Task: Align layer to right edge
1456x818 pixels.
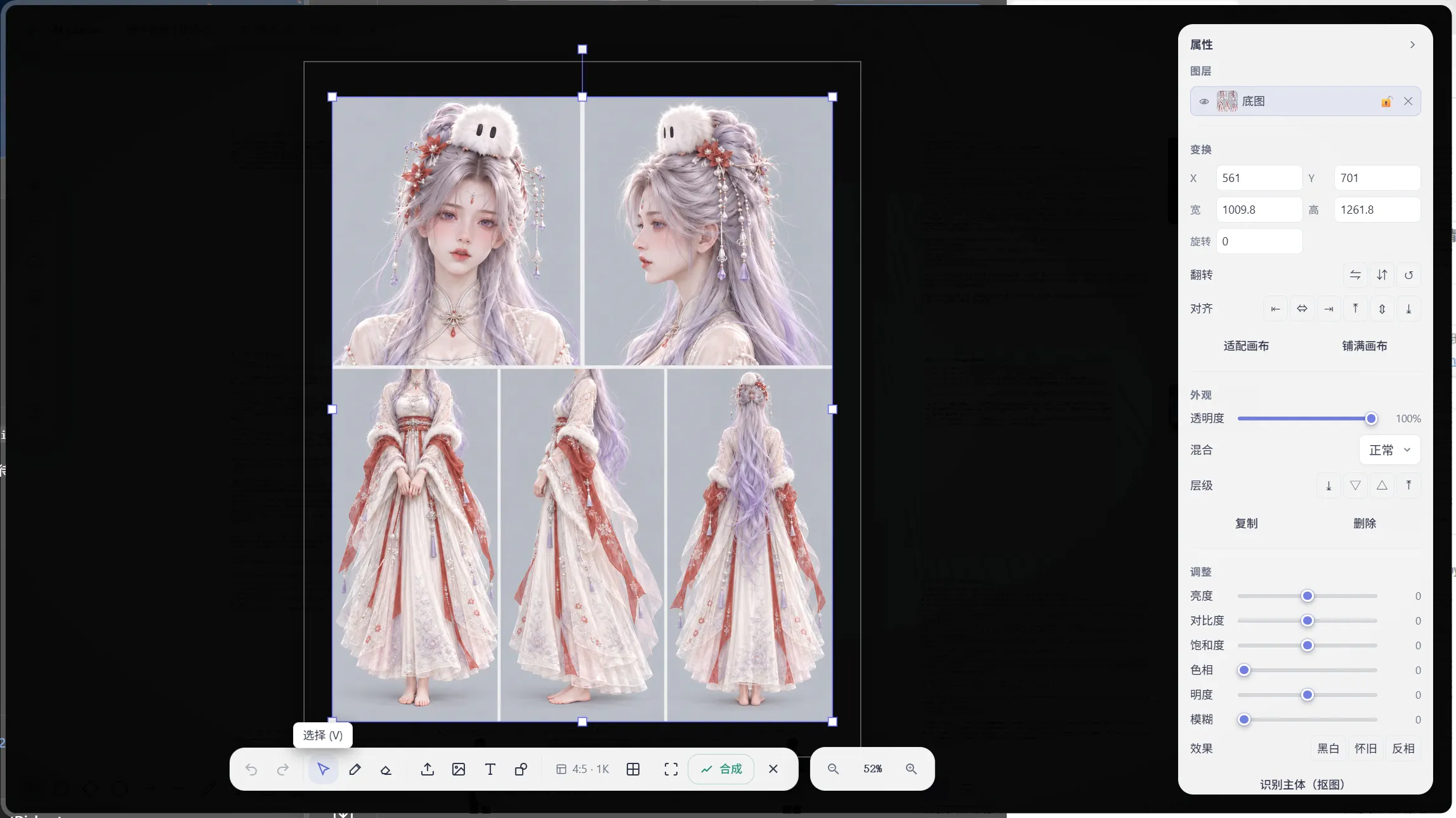Action: tap(1328, 309)
